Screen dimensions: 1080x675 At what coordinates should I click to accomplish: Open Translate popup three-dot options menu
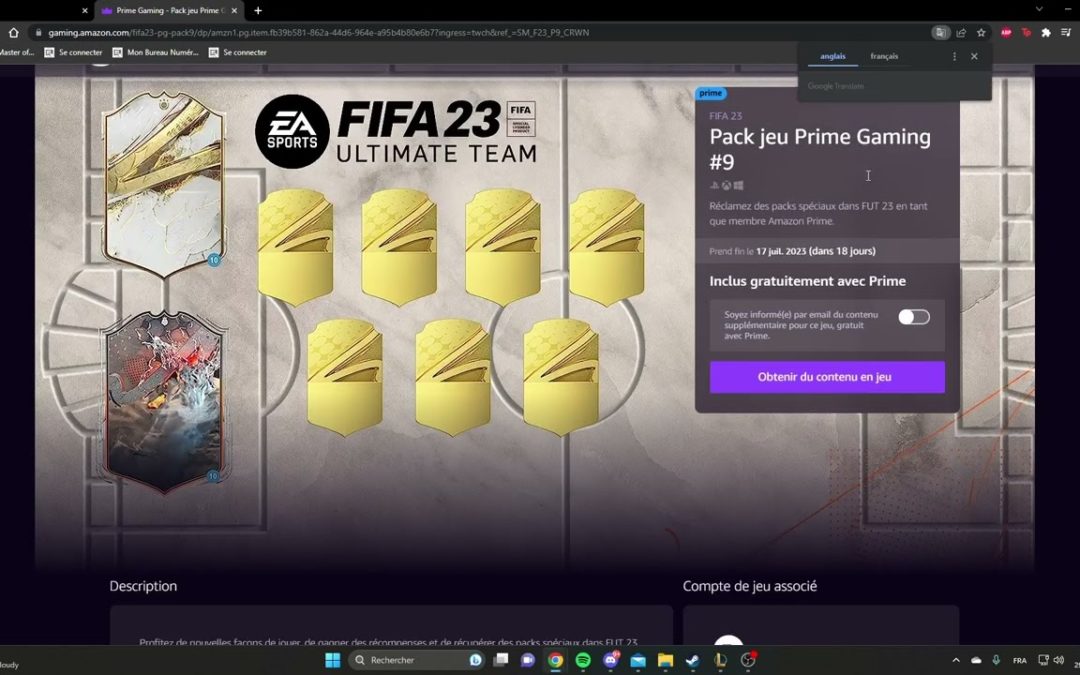[954, 56]
